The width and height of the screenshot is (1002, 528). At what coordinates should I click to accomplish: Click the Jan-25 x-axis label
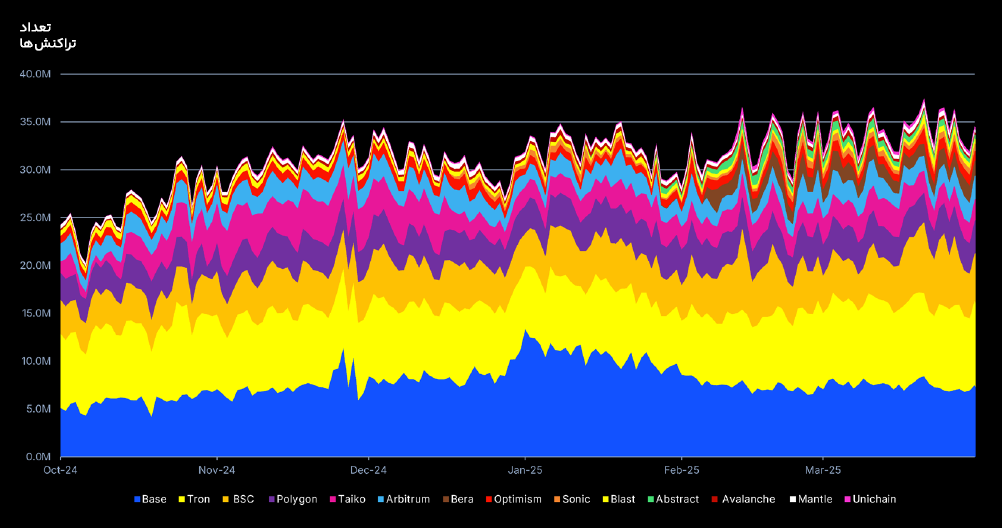[525, 470]
